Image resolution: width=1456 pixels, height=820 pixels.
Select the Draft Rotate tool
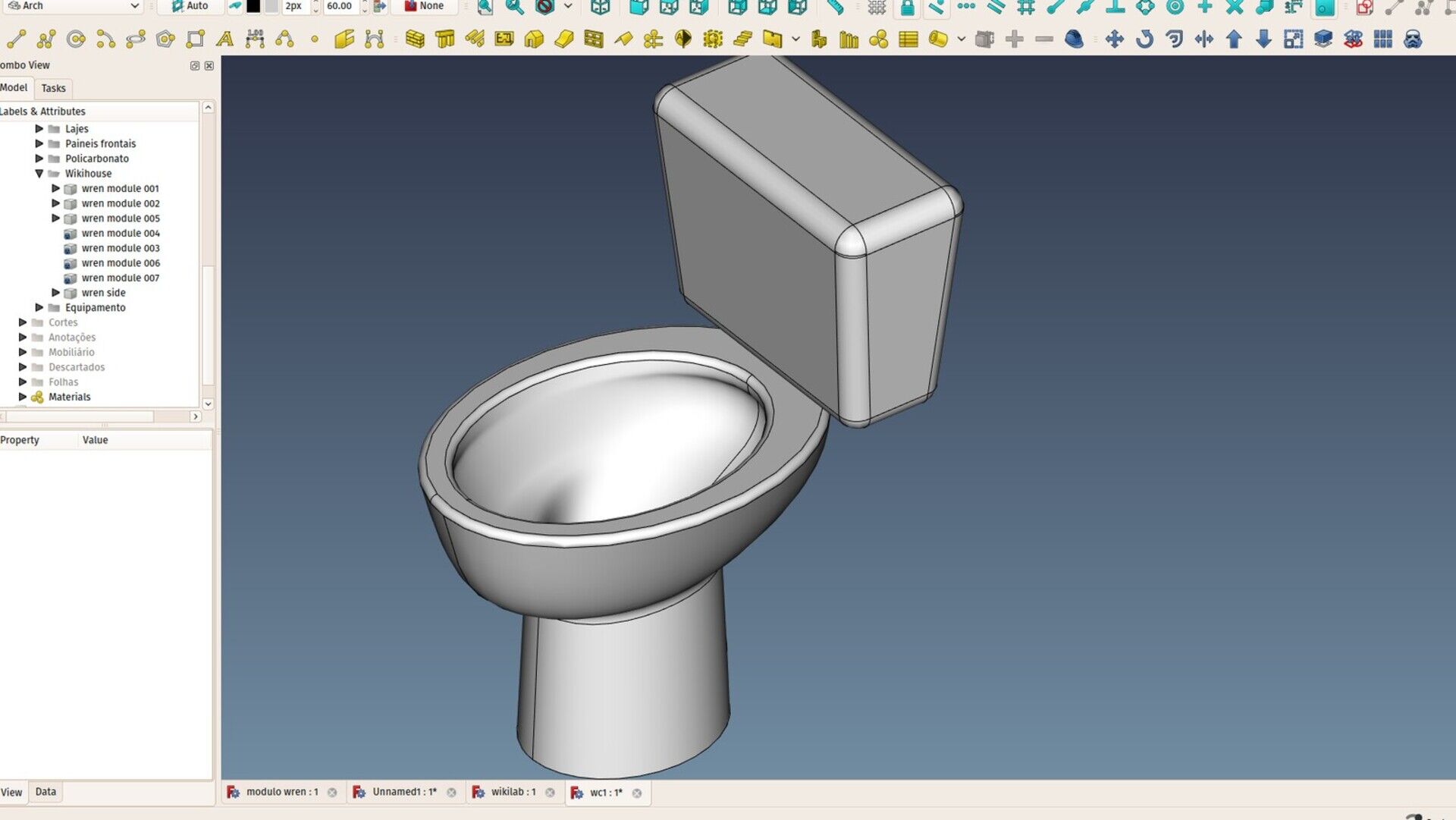click(1144, 39)
